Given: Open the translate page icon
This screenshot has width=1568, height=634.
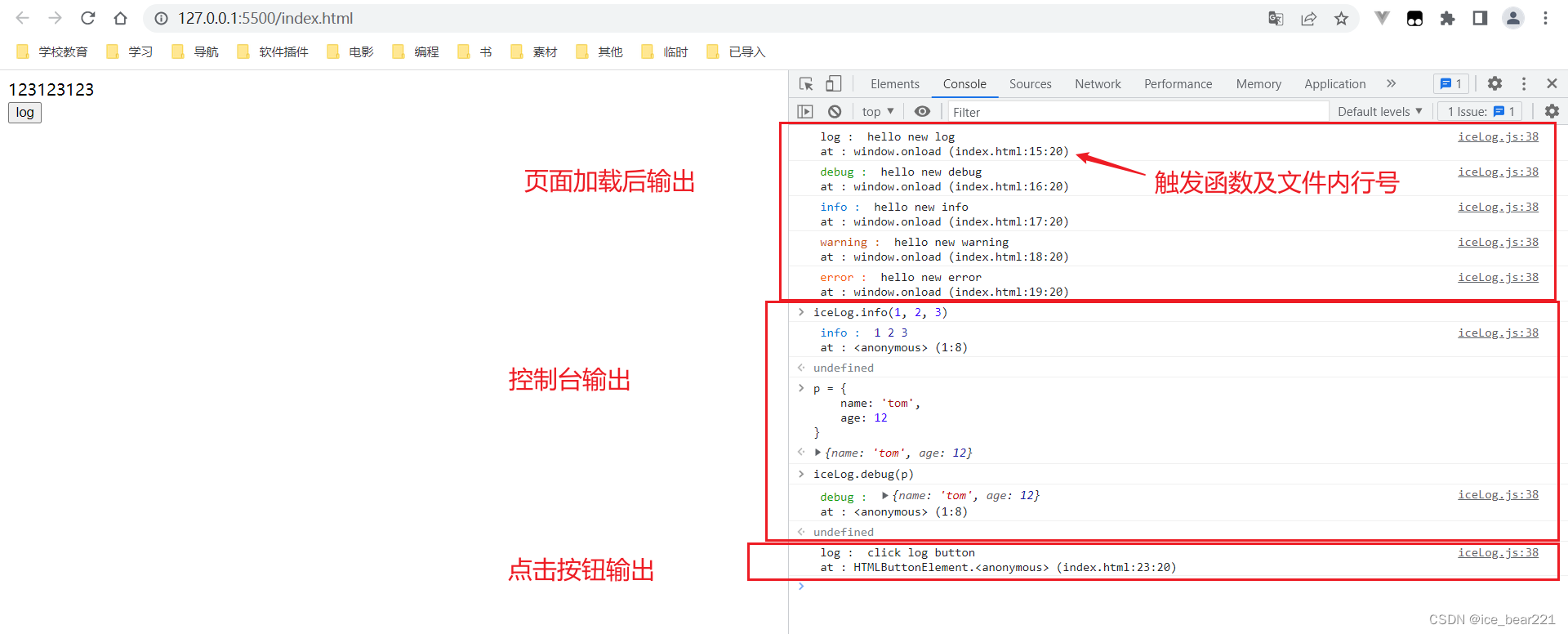Looking at the screenshot, I should click(x=1276, y=18).
